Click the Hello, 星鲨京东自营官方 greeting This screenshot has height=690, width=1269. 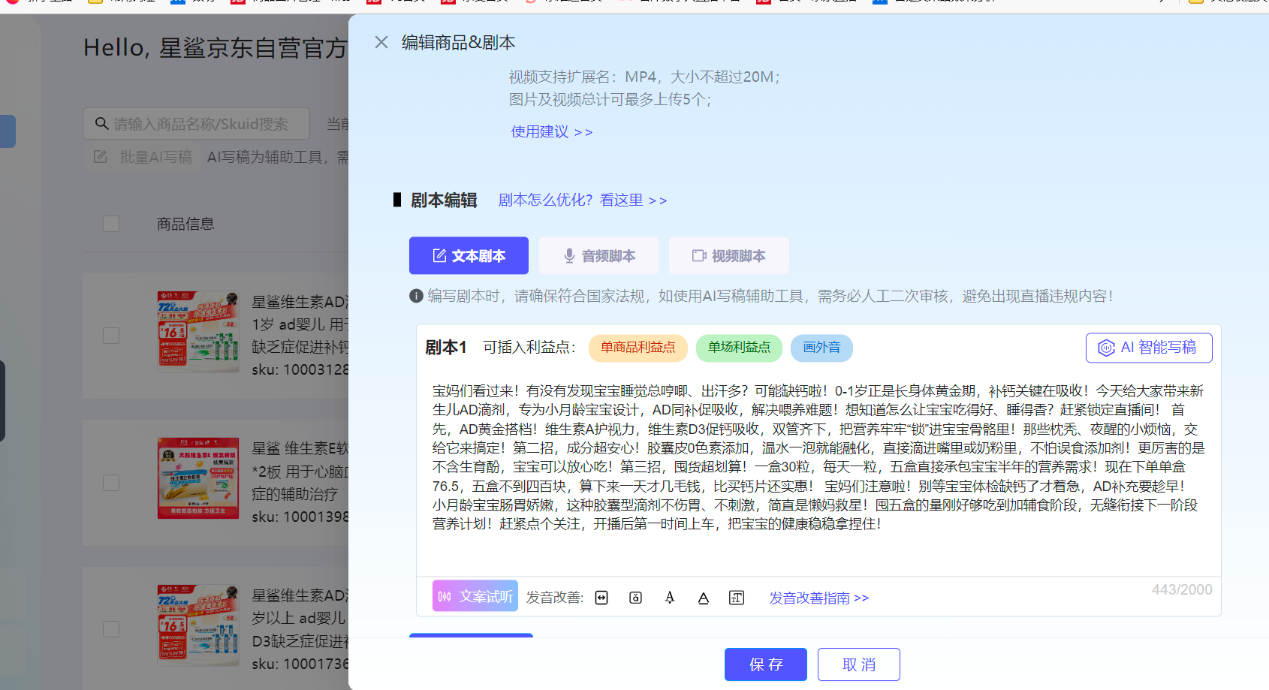[215, 48]
